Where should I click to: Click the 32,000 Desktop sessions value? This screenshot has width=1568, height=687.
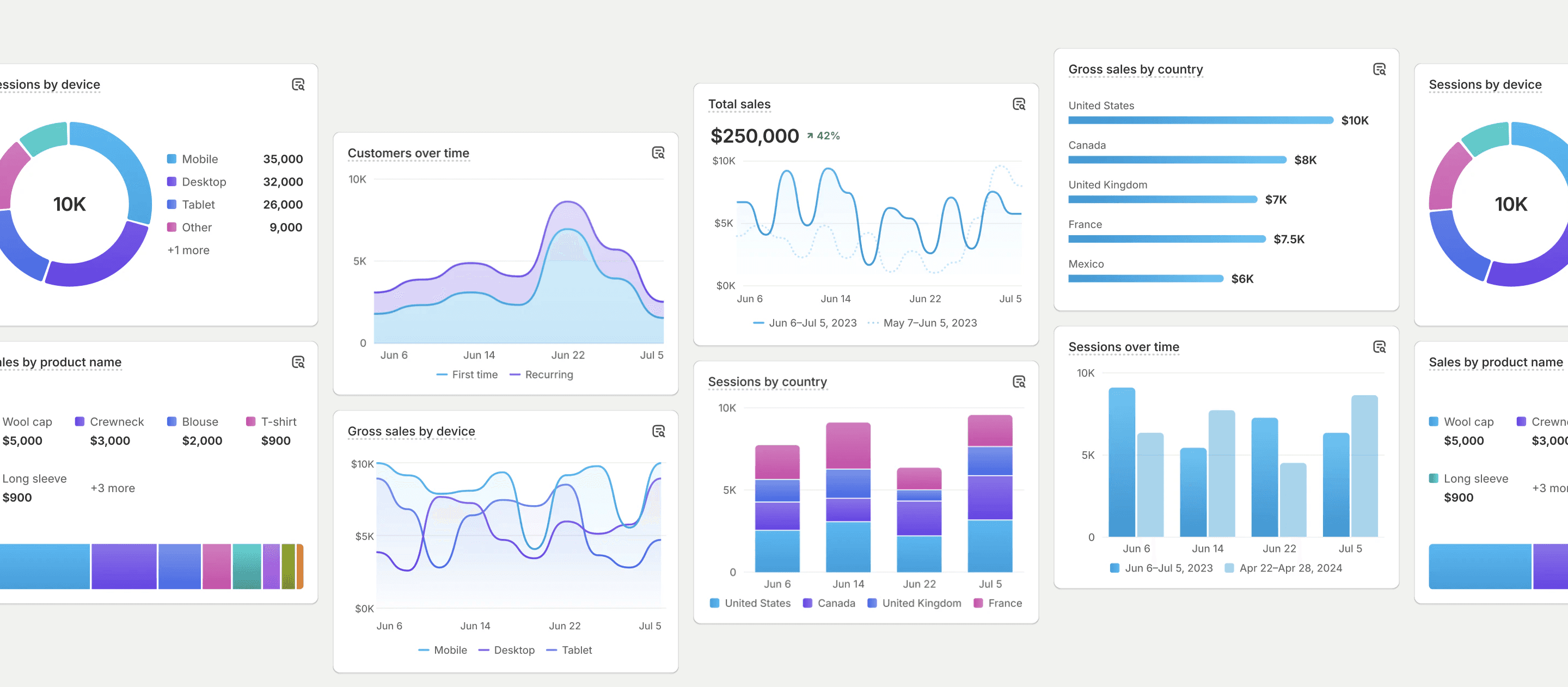(283, 181)
